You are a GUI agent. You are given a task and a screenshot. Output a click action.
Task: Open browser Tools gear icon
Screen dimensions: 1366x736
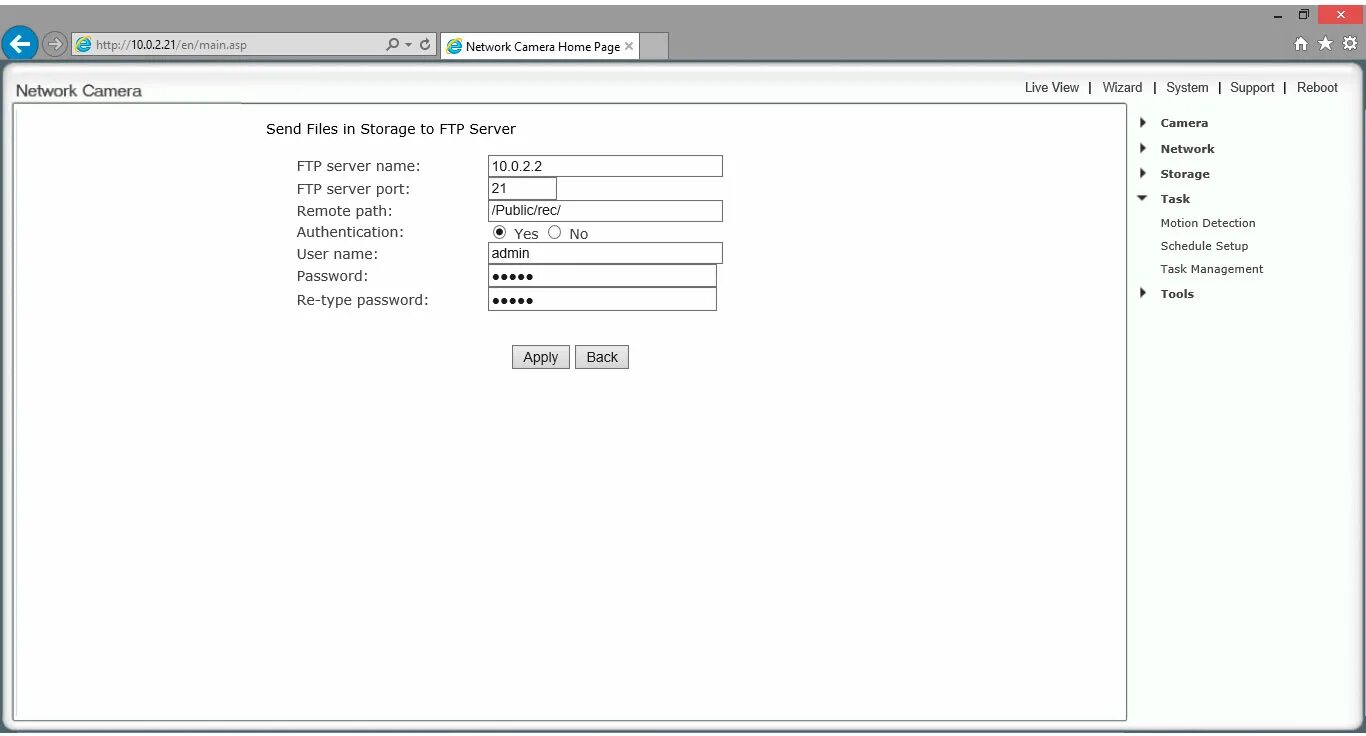pyautogui.click(x=1350, y=44)
